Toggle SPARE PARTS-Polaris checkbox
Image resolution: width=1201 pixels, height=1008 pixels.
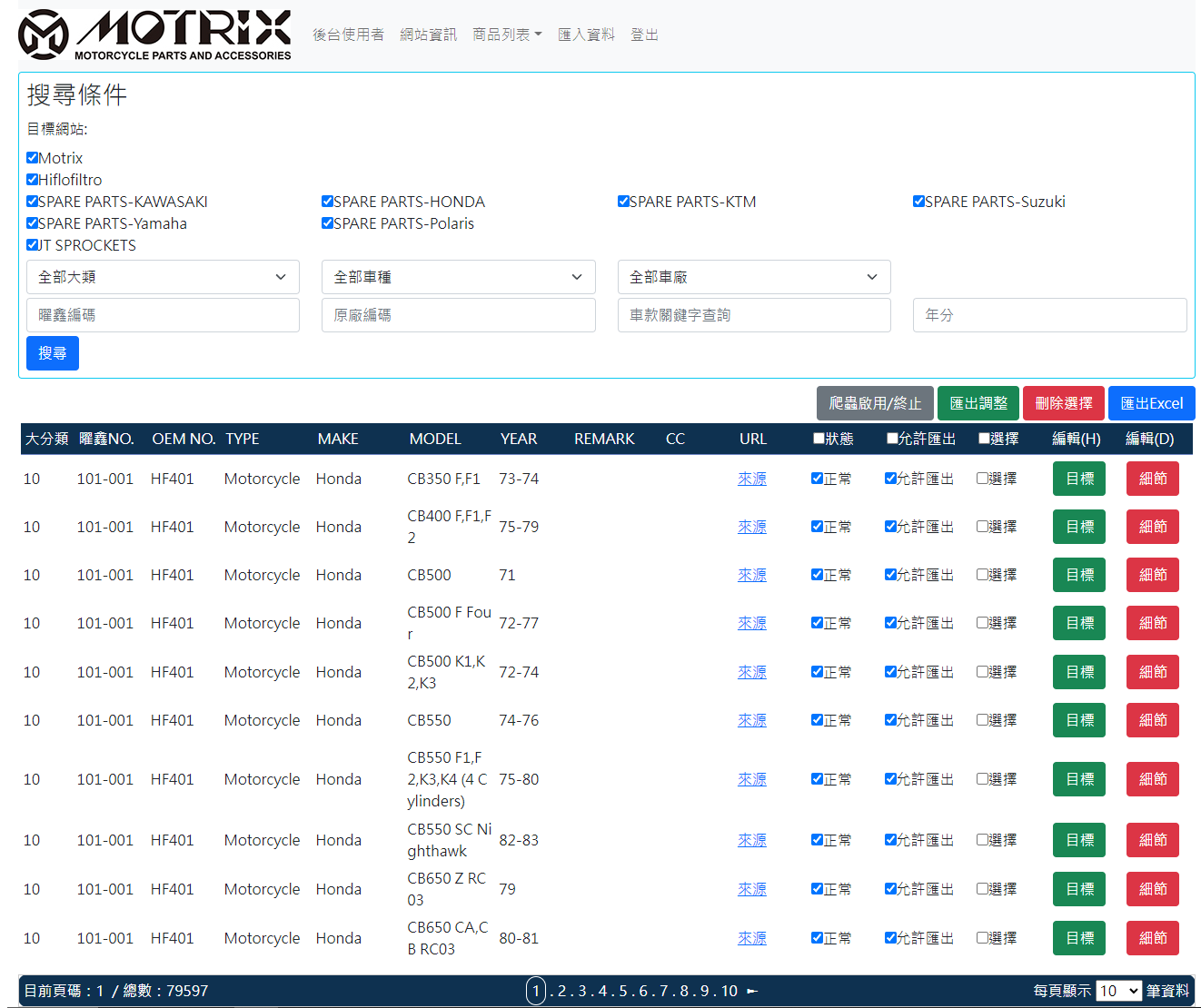click(x=327, y=222)
